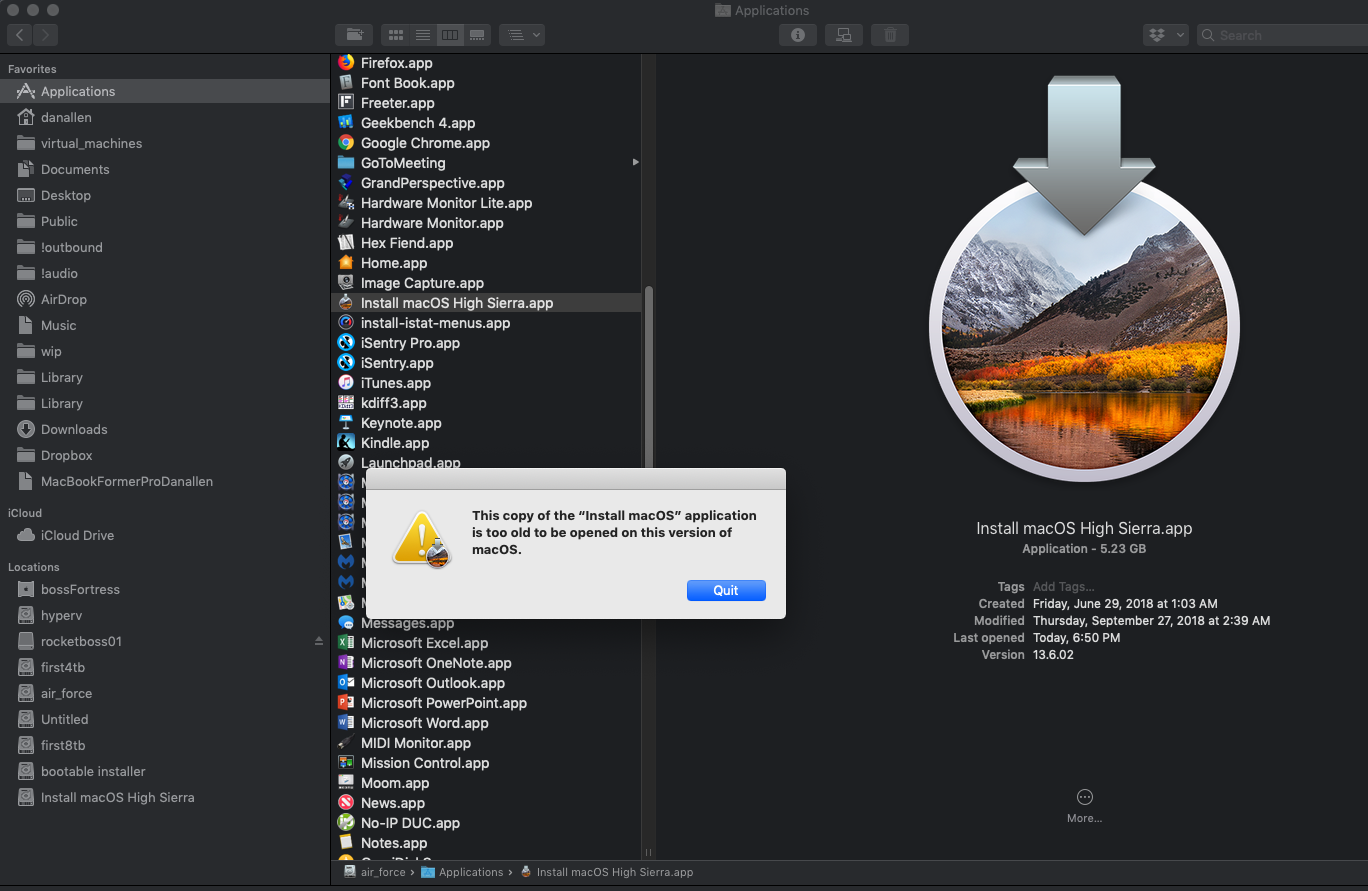Click the Microsoft OneNote.app icon

346,663
